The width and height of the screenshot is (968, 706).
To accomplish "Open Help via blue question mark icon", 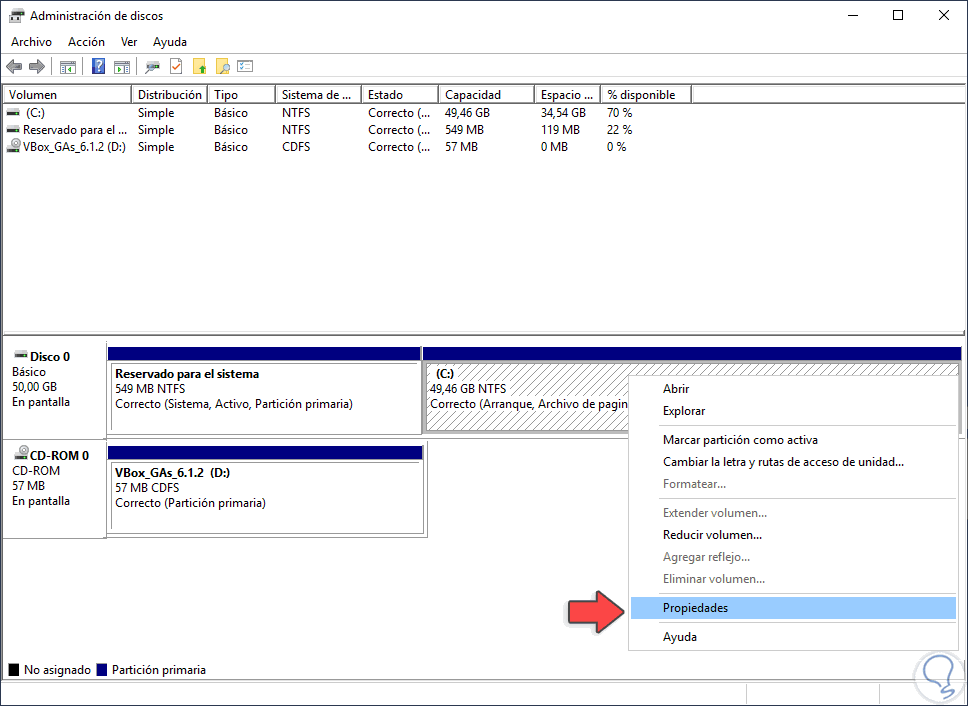I will click(98, 67).
